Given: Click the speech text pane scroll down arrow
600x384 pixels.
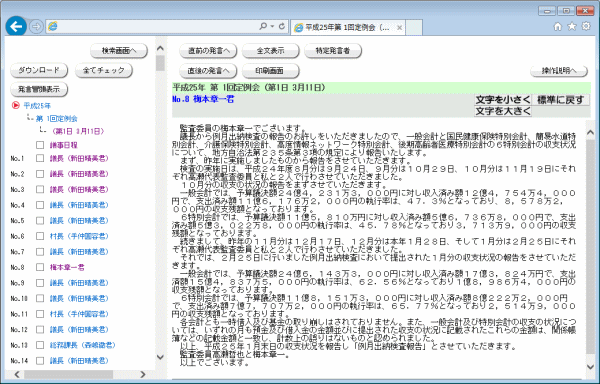Looking at the screenshot, I should pos(590,367).
